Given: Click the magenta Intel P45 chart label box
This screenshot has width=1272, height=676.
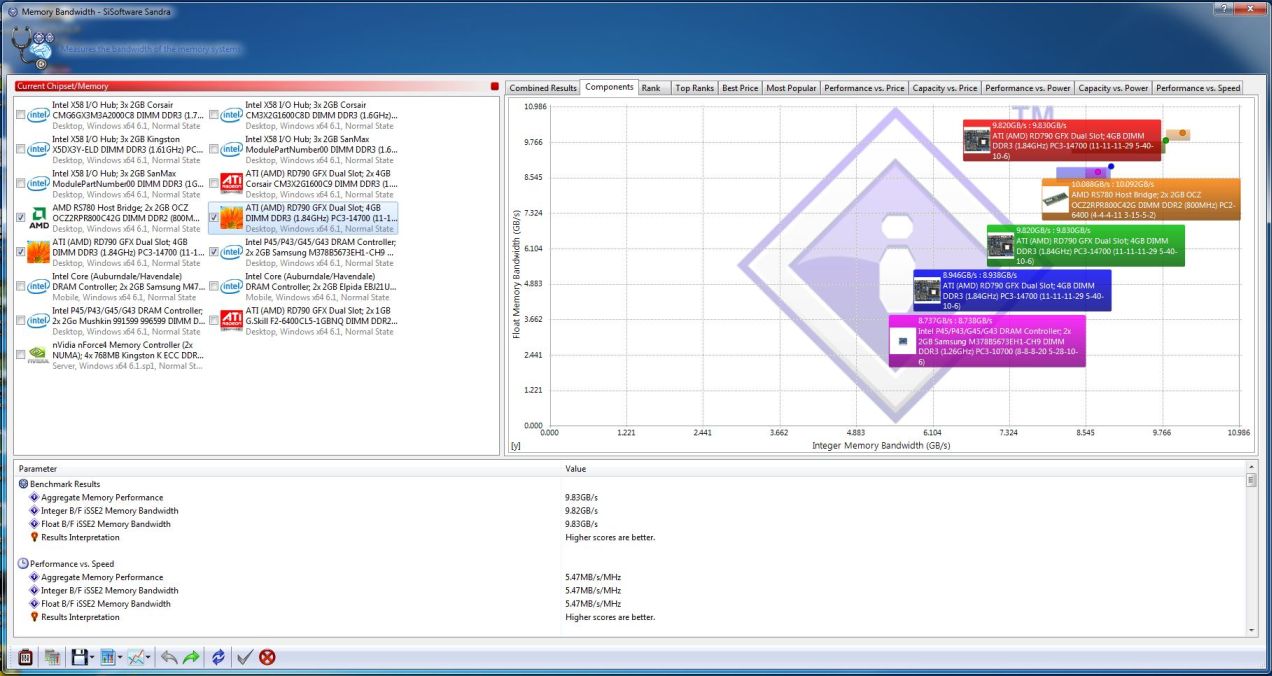Looking at the screenshot, I should (987, 341).
